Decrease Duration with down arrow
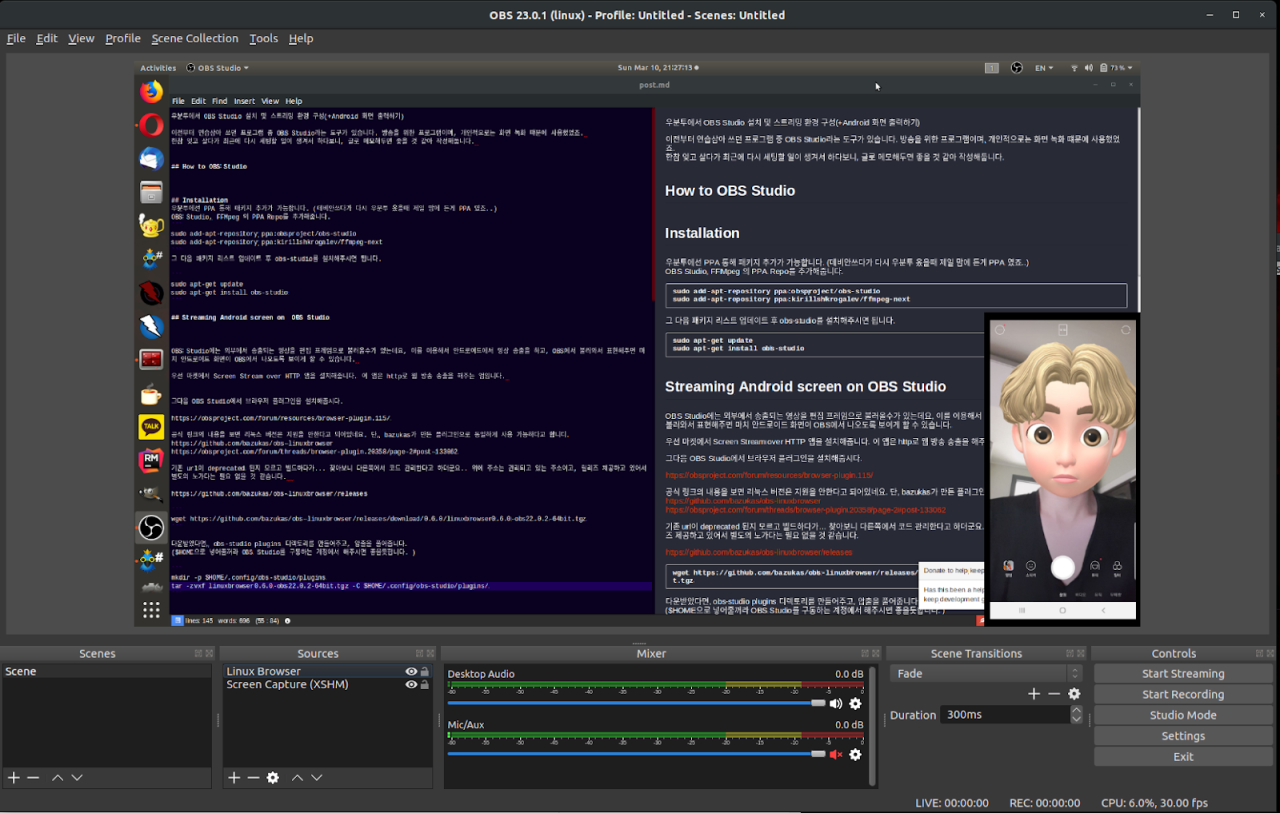Screen dimensions: 1280x813 (x=1076, y=720)
